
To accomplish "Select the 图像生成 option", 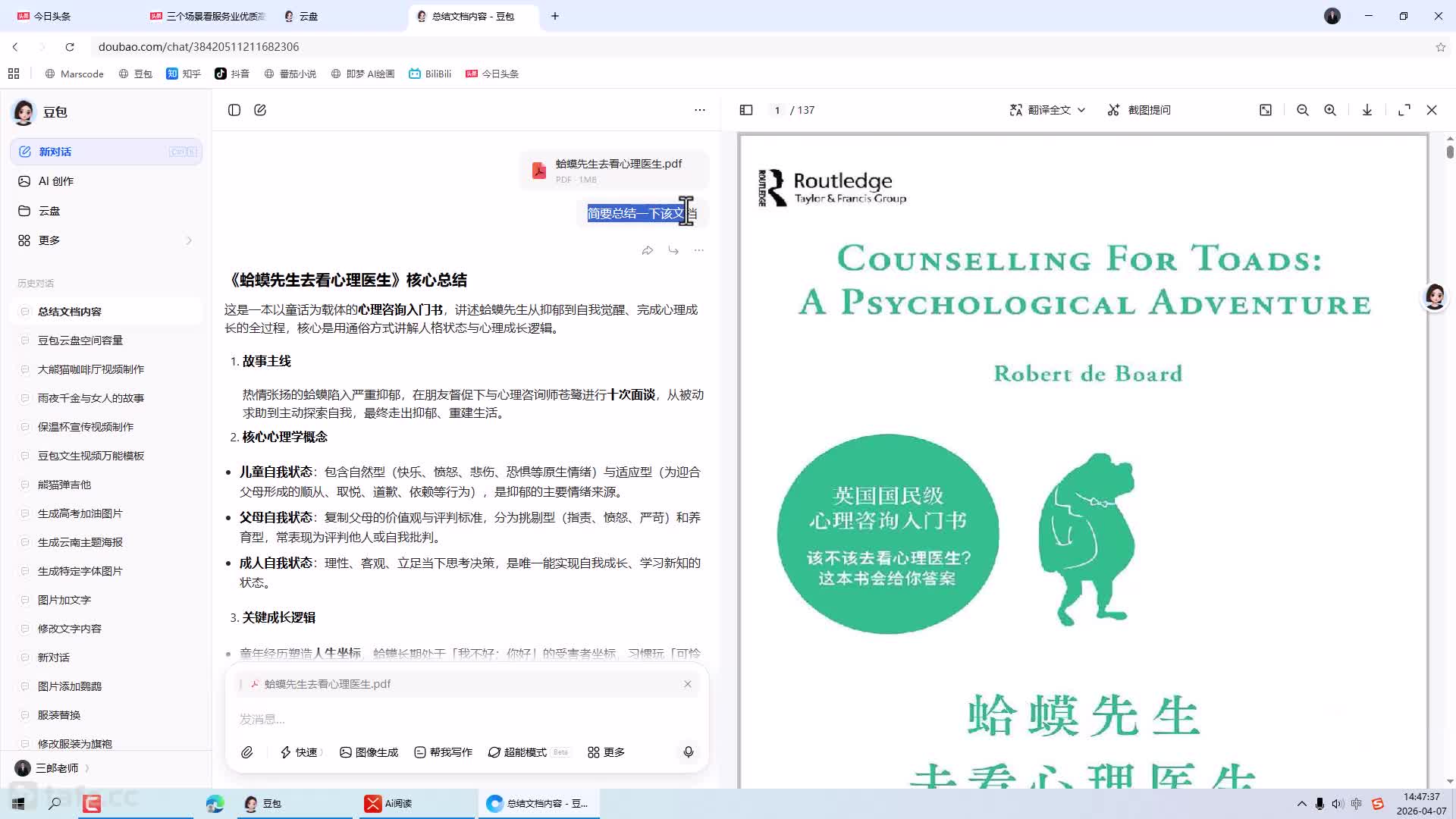I will pyautogui.click(x=369, y=752).
